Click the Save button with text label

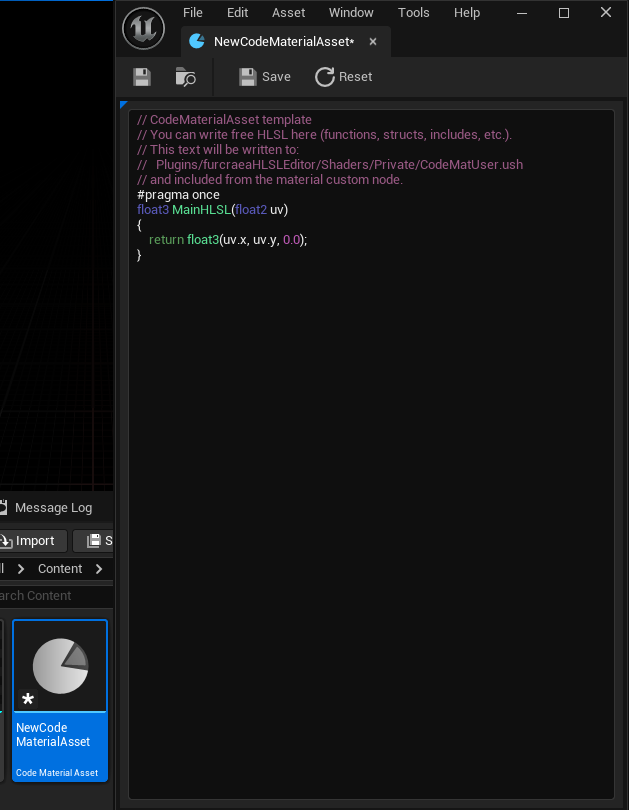(265, 77)
